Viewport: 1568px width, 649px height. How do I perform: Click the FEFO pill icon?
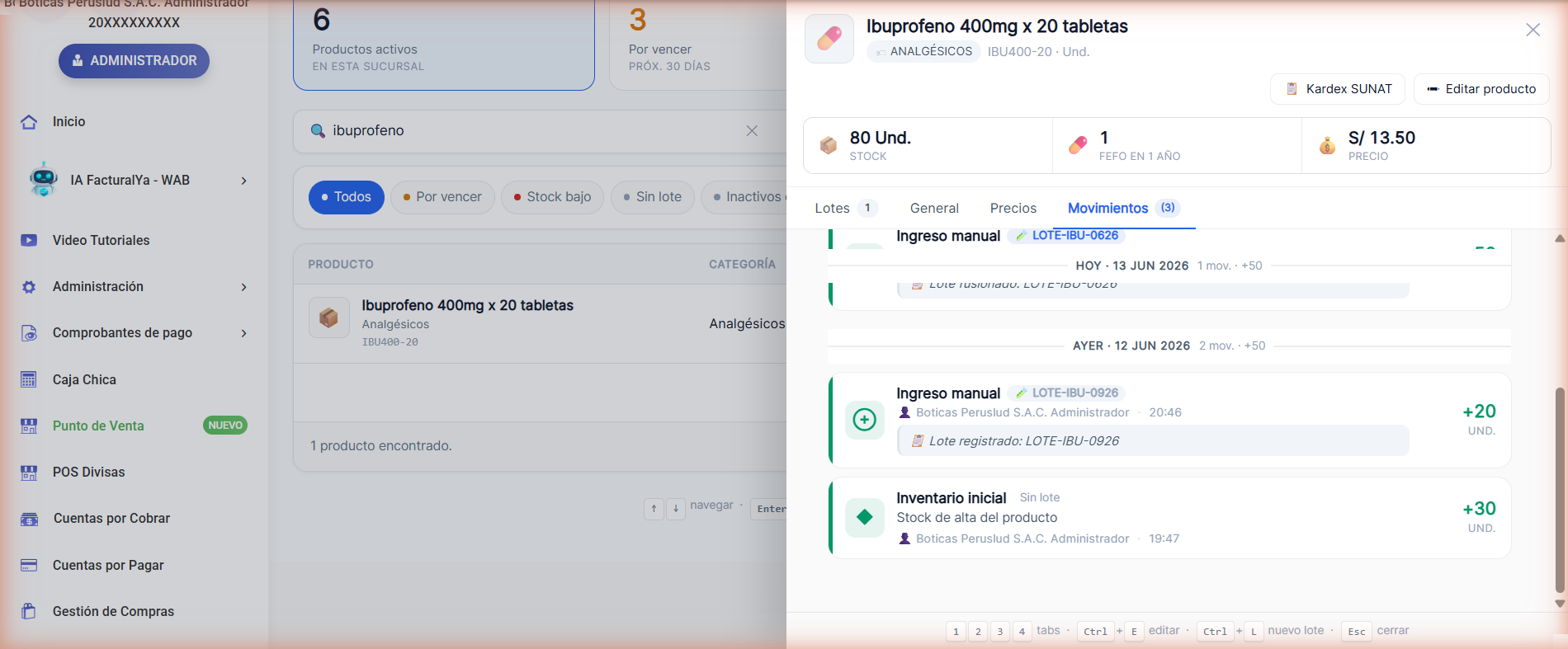coord(1078,145)
